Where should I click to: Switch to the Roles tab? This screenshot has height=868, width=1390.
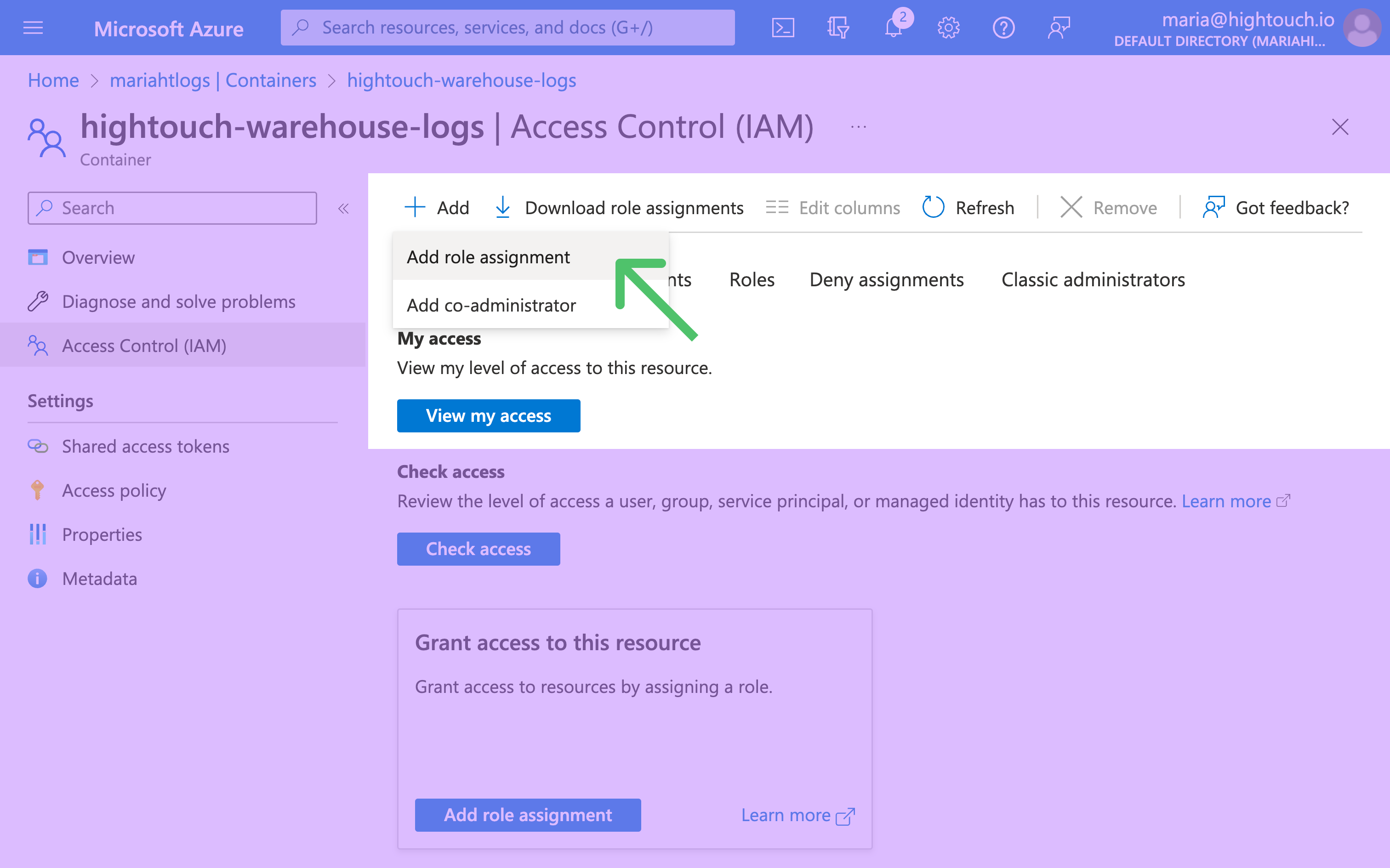tap(752, 279)
